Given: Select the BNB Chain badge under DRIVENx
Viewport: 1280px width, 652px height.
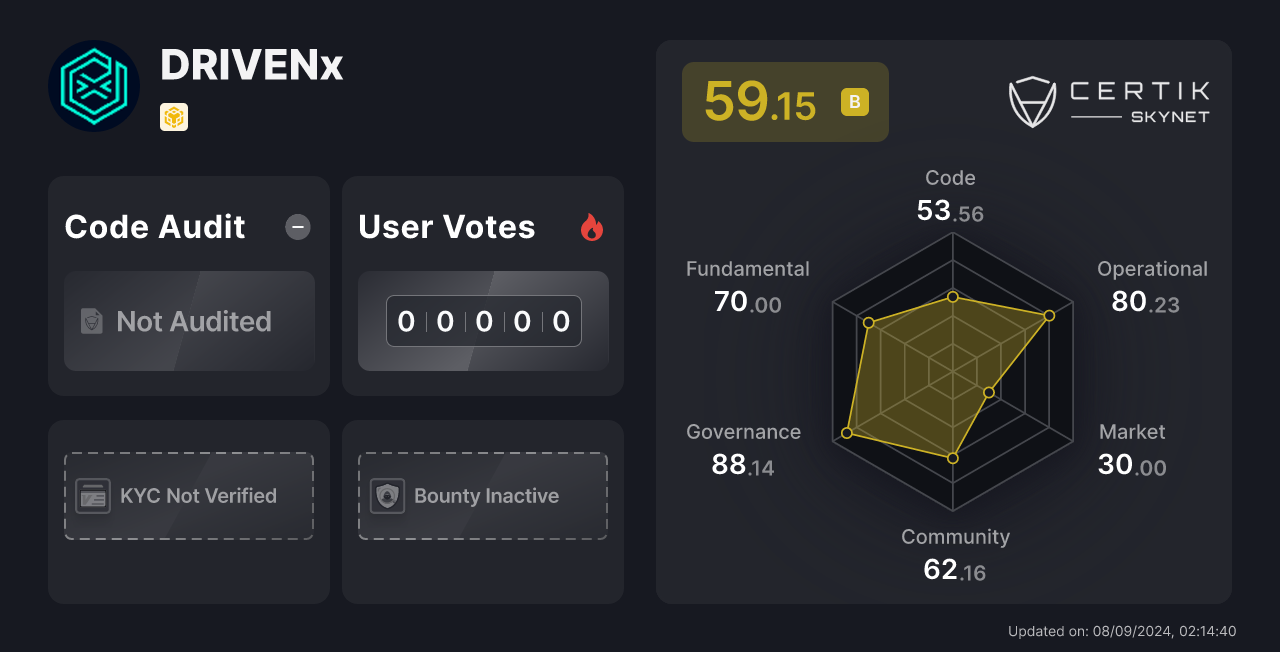Looking at the screenshot, I should pos(174,117).
